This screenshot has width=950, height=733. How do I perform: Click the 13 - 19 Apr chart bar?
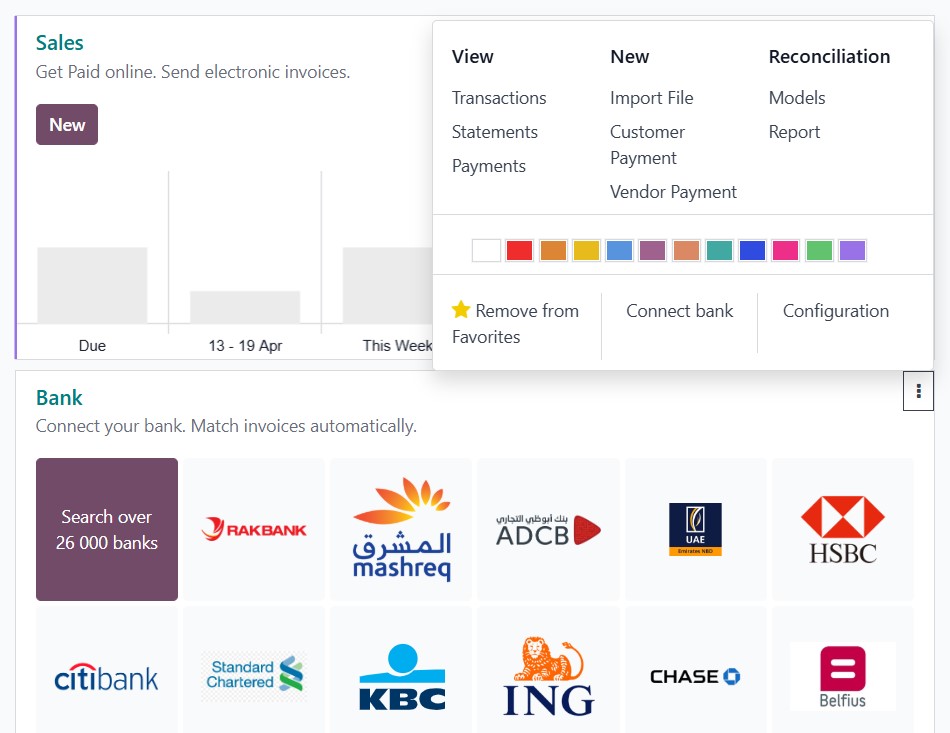tap(245, 307)
